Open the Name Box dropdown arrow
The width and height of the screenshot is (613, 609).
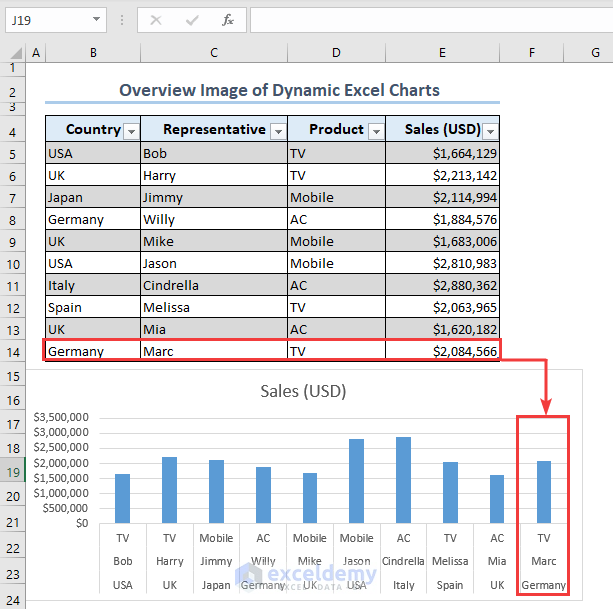(96, 19)
